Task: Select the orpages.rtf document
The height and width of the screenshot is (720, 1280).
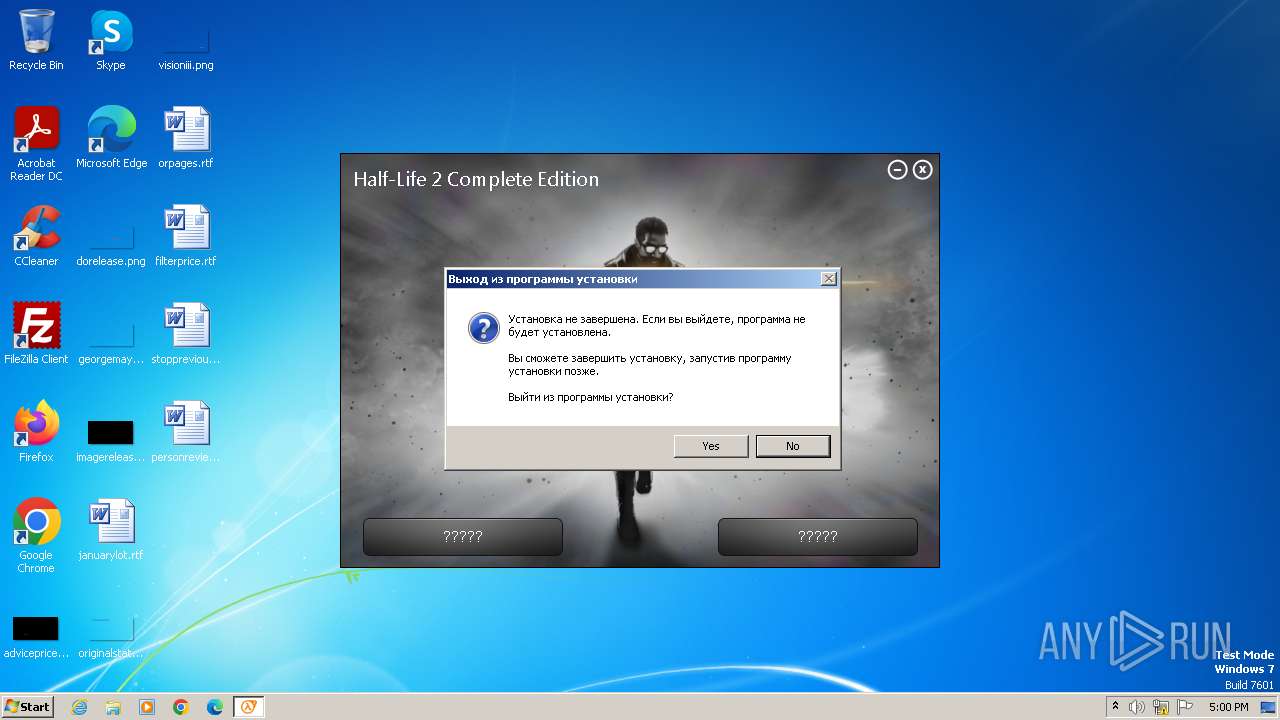Action: [186, 138]
